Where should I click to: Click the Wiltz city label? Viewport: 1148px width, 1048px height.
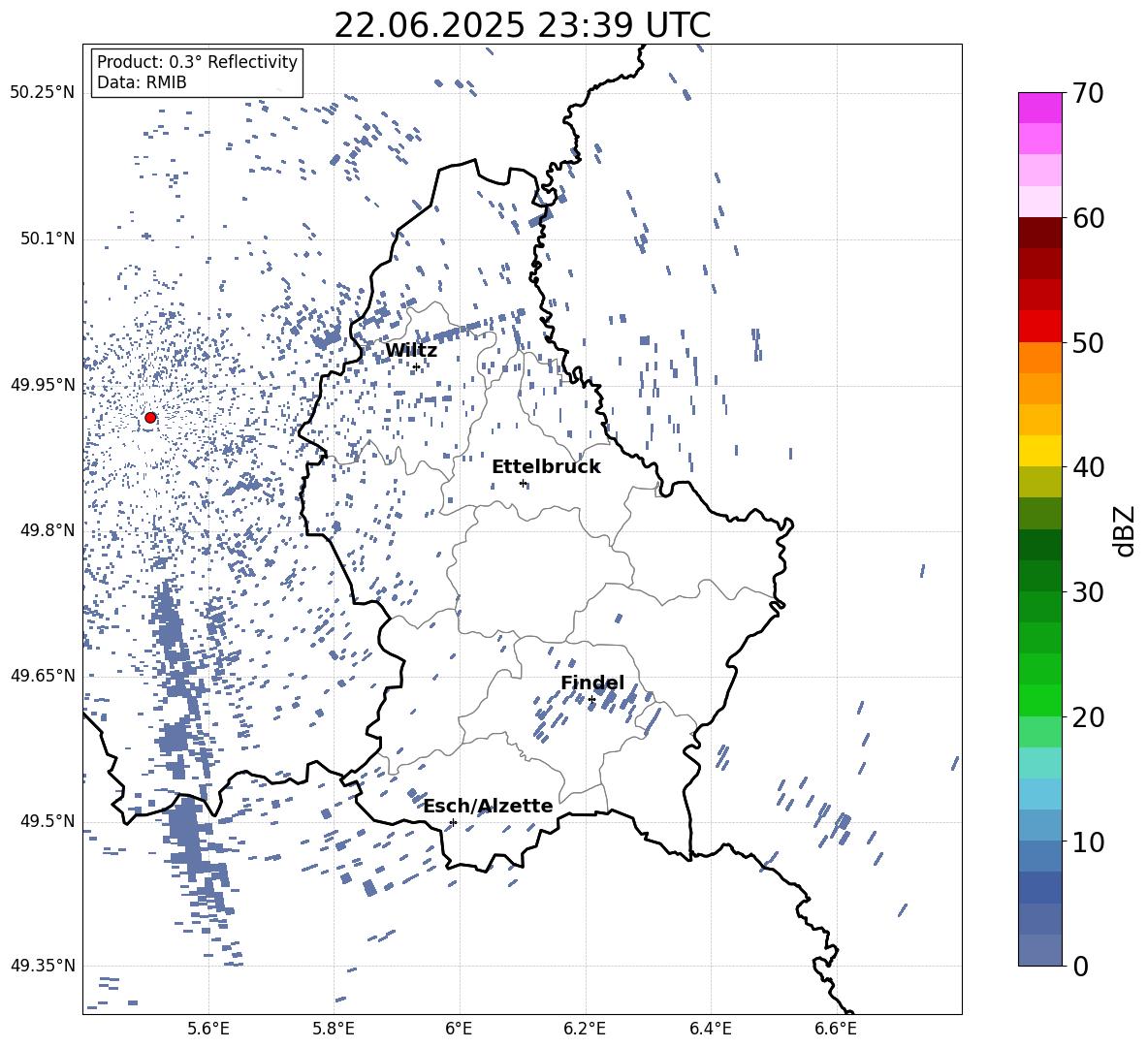411,351
